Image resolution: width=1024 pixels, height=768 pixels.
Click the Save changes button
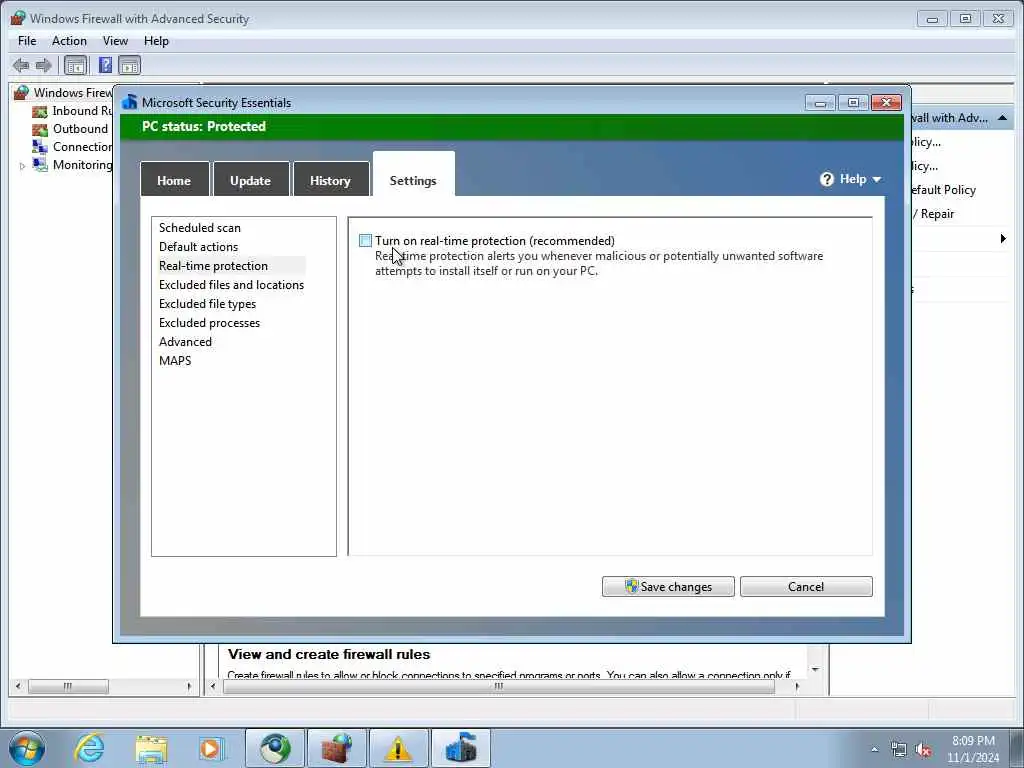668,586
